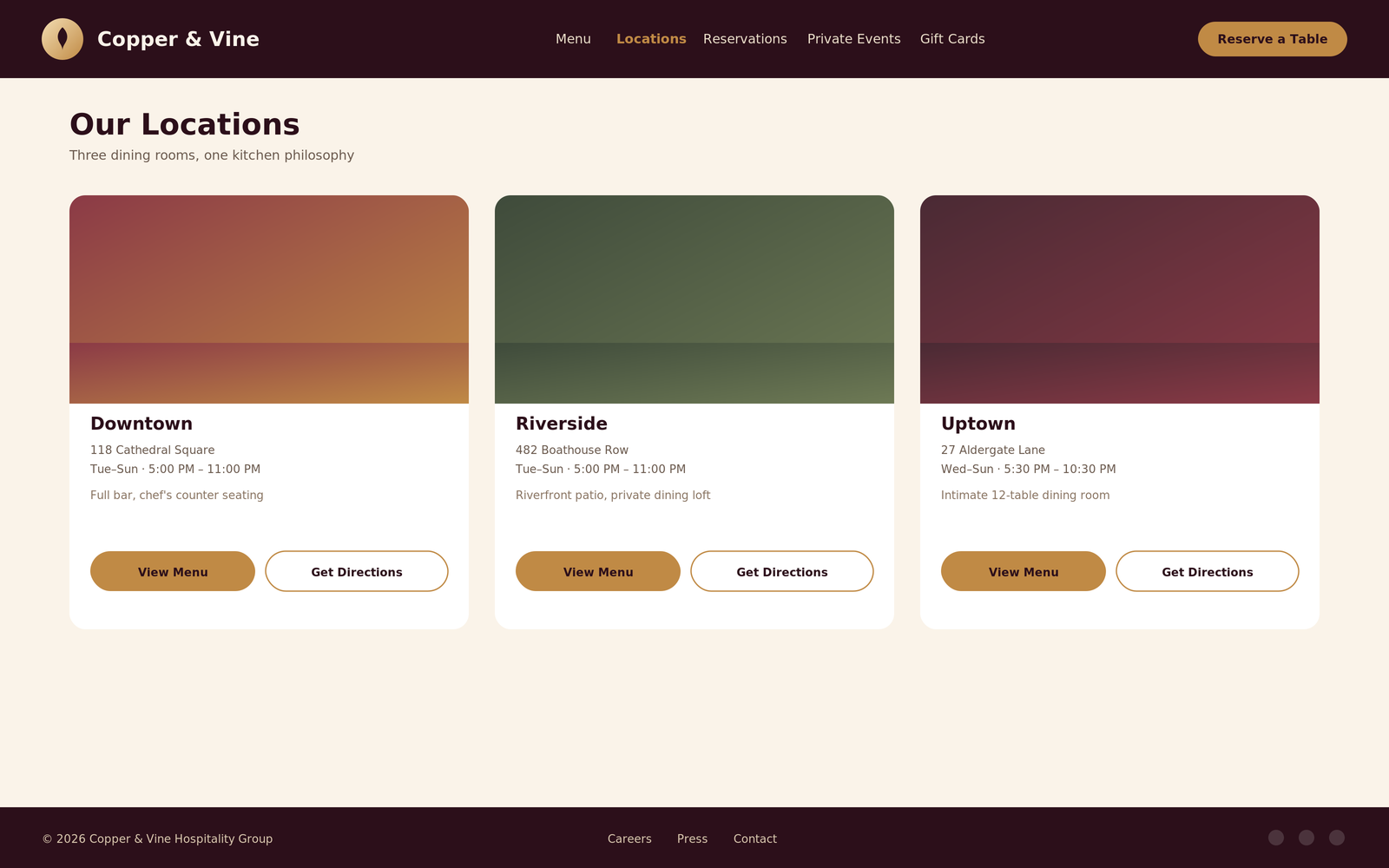Click the rightmost social circle in the footer
This screenshot has width=1389, height=868.
point(1337,838)
